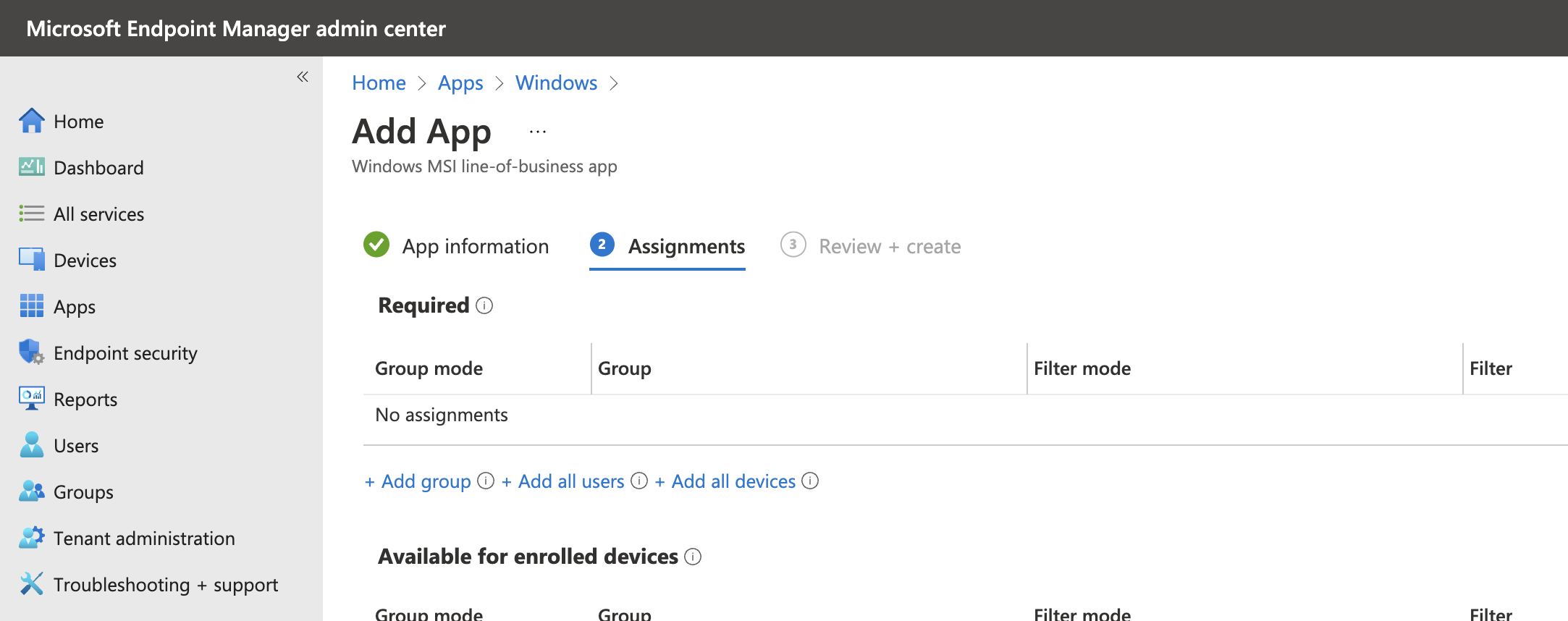Viewport: 1568px width, 621px height.
Task: Click + Add all devices link
Action: 725,481
